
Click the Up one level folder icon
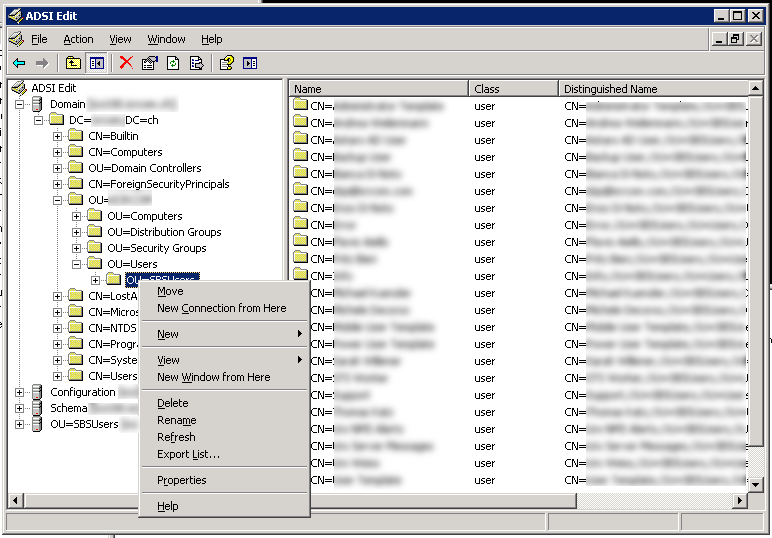(x=73, y=63)
